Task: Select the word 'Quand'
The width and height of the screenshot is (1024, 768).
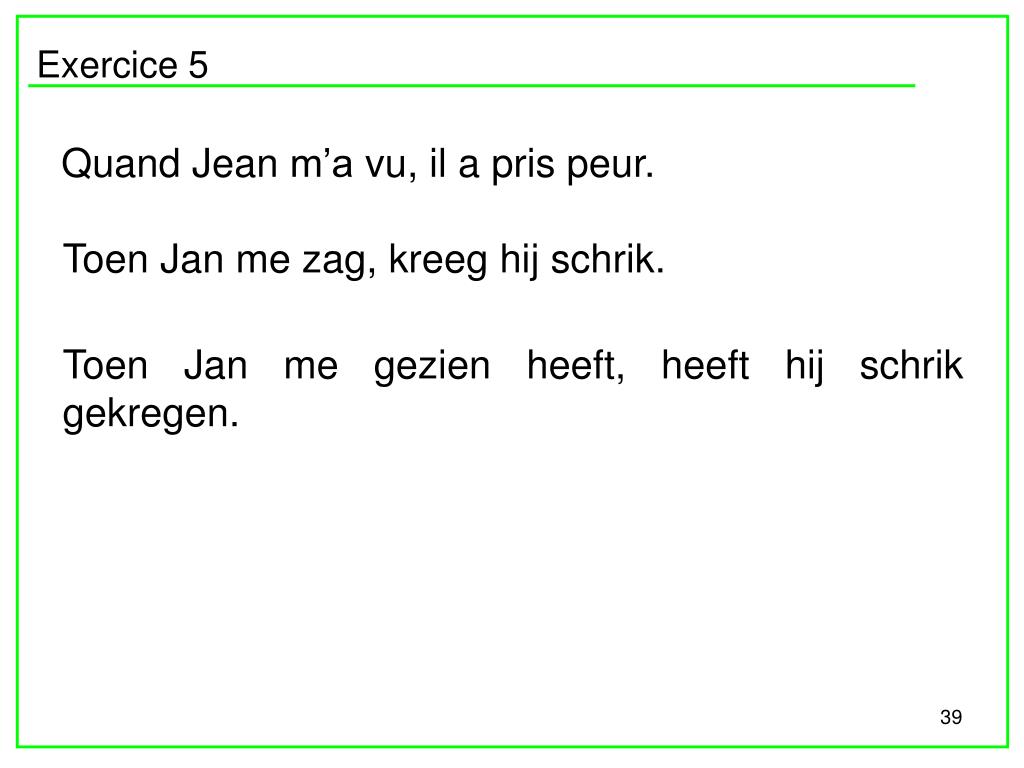Action: (121, 164)
